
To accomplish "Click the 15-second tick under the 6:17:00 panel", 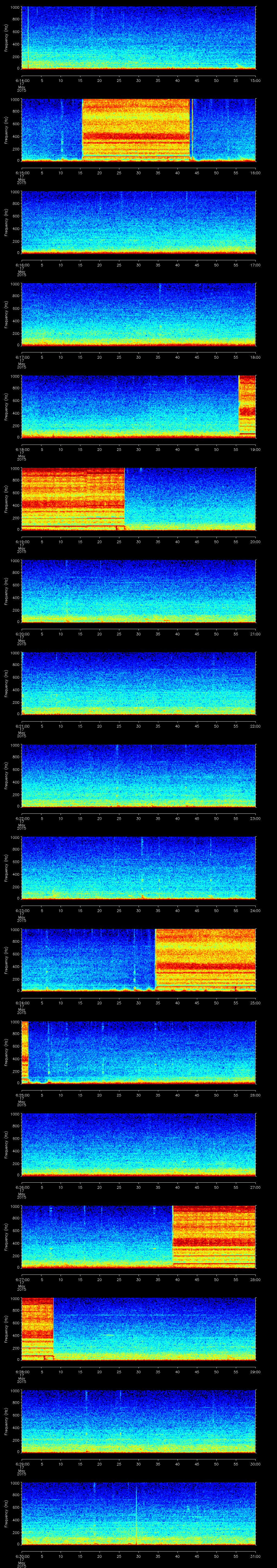I will click(x=80, y=357).
